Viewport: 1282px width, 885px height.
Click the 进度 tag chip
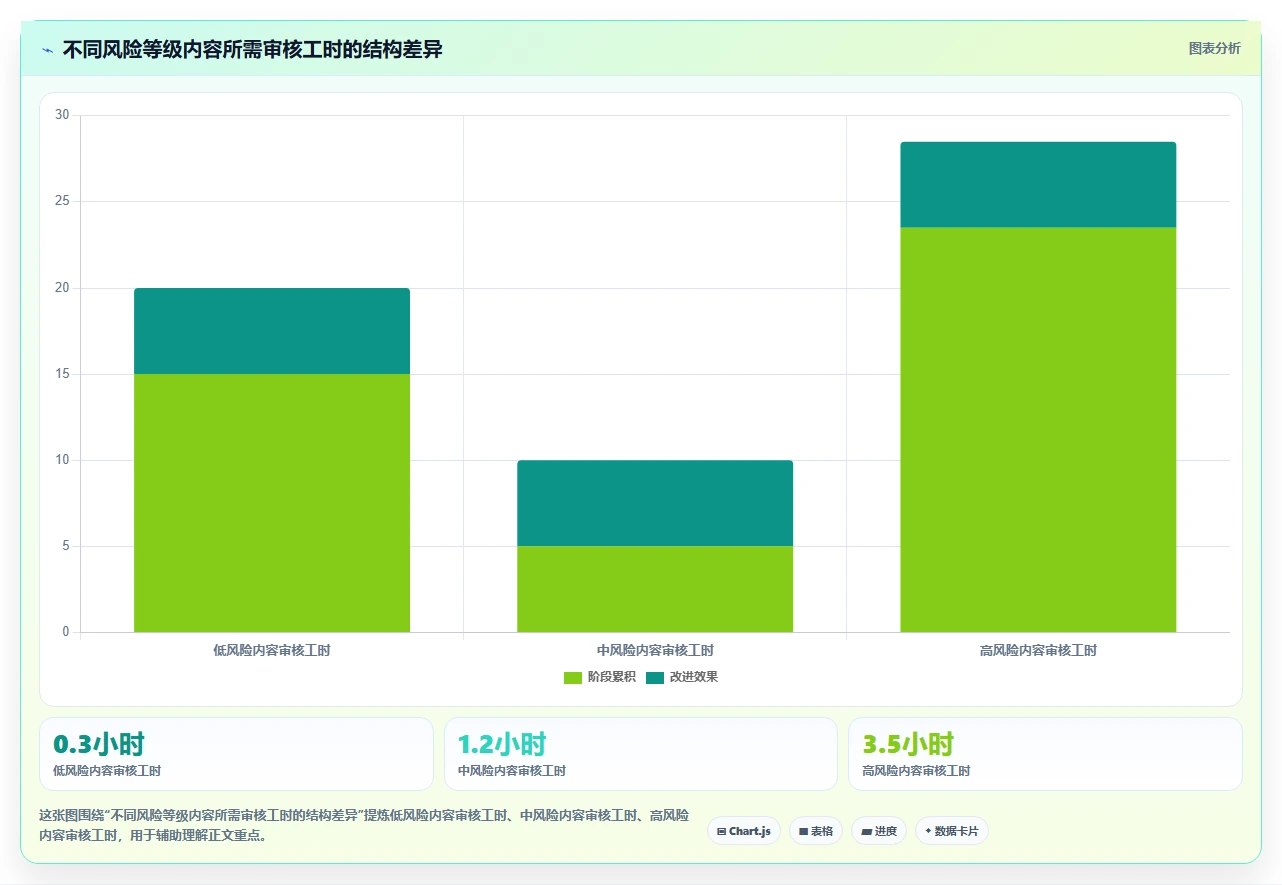tap(878, 831)
